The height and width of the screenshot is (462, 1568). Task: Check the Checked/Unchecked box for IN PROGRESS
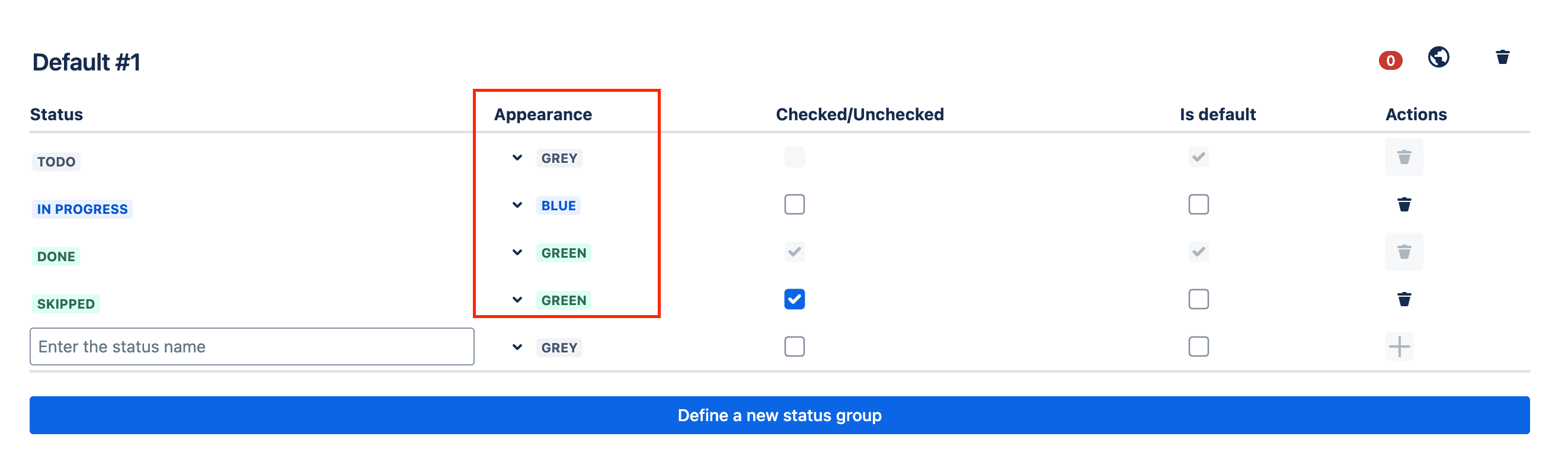(x=793, y=204)
